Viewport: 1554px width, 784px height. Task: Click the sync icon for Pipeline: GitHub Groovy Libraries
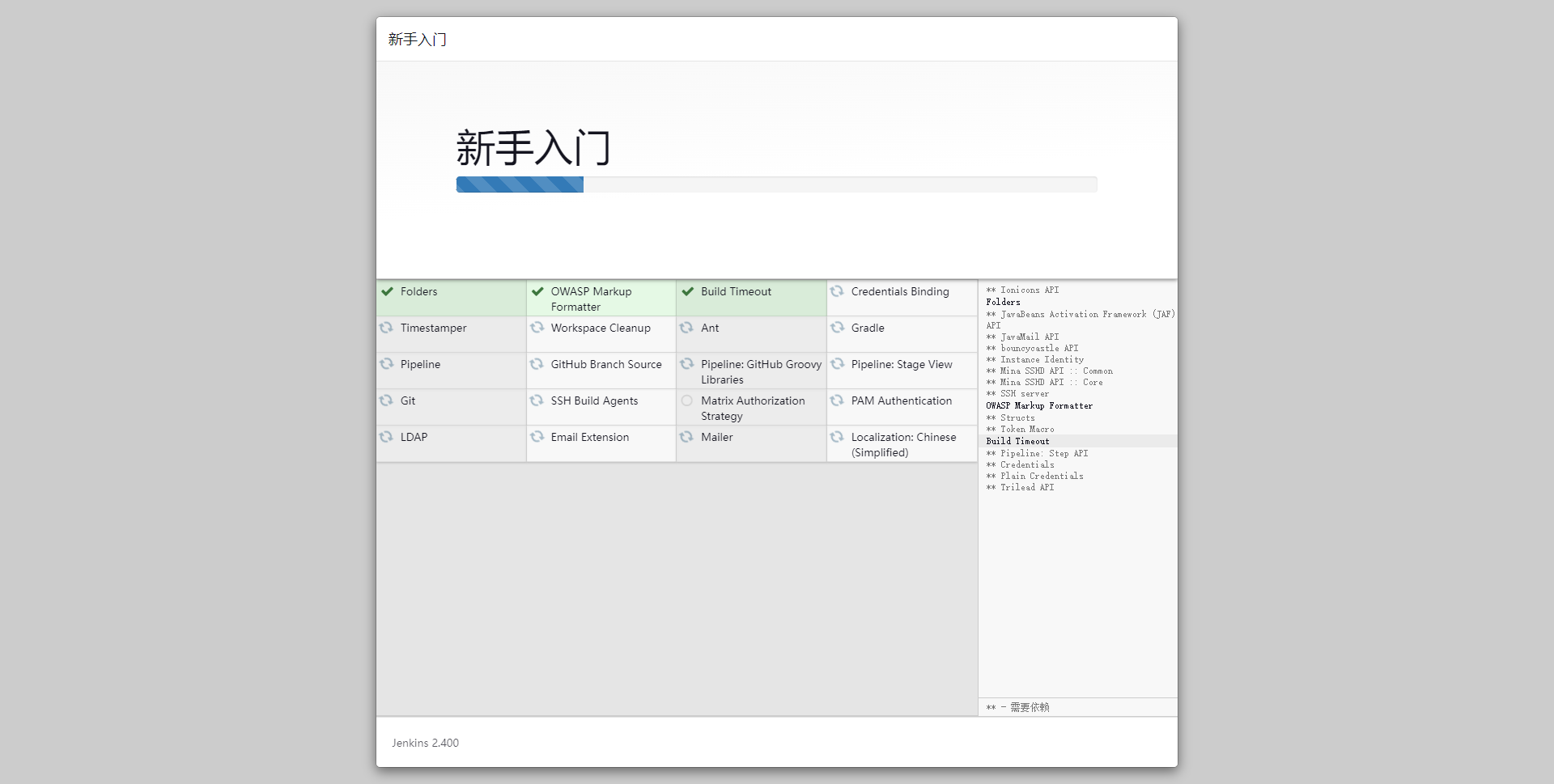(687, 364)
